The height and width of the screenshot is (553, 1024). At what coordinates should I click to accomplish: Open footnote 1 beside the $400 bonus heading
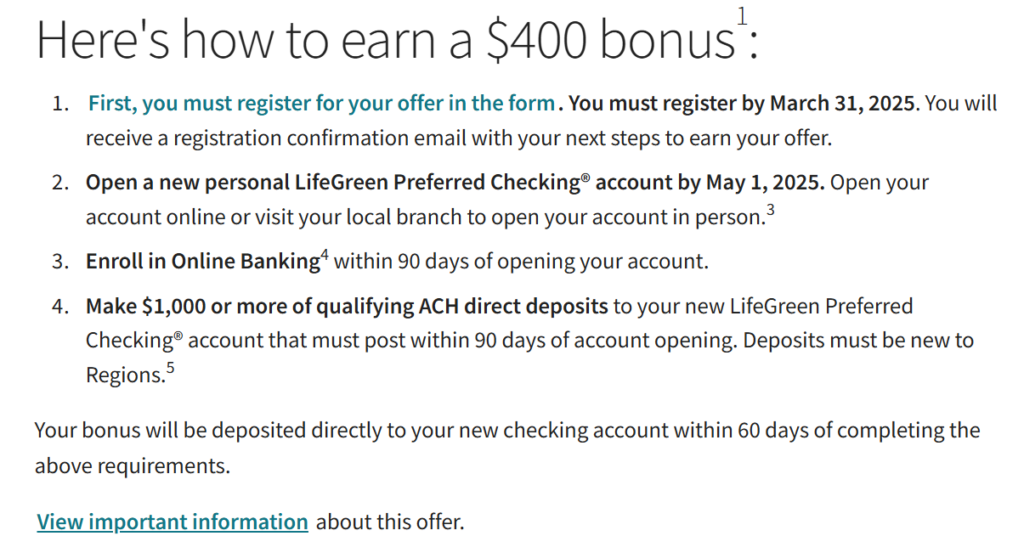pyautogui.click(x=742, y=16)
